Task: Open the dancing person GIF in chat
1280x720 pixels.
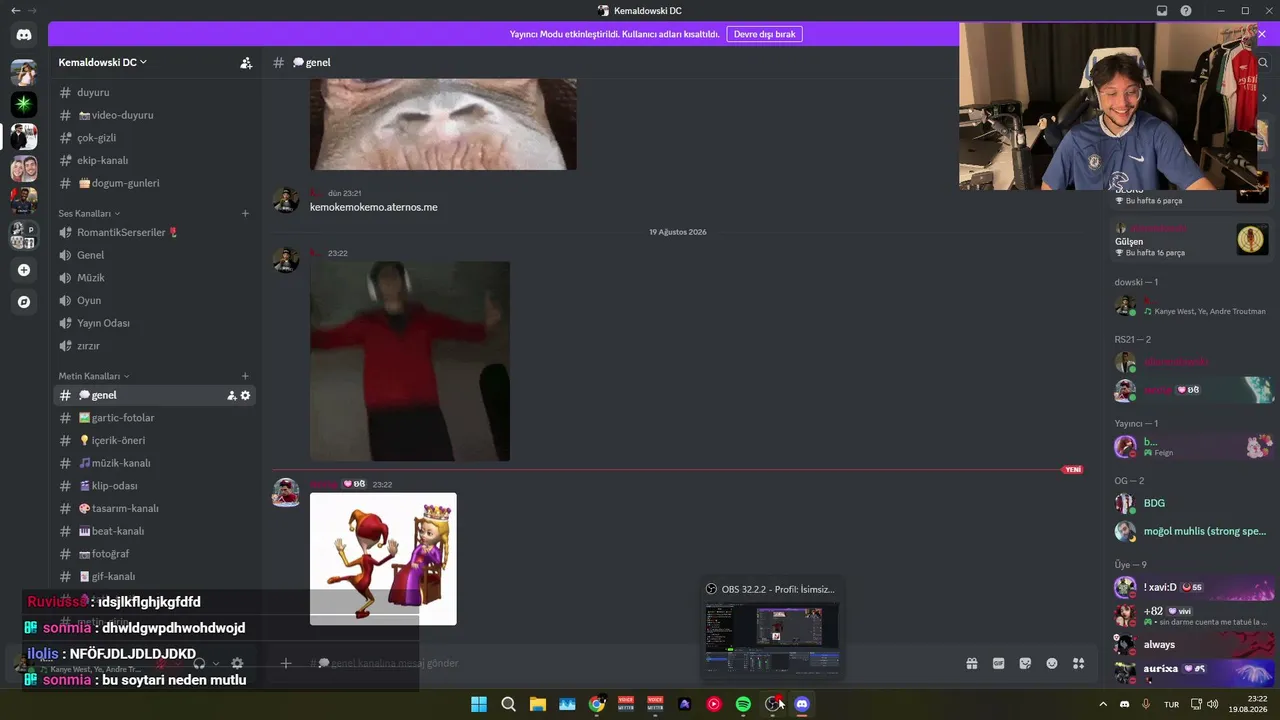Action: tap(410, 361)
